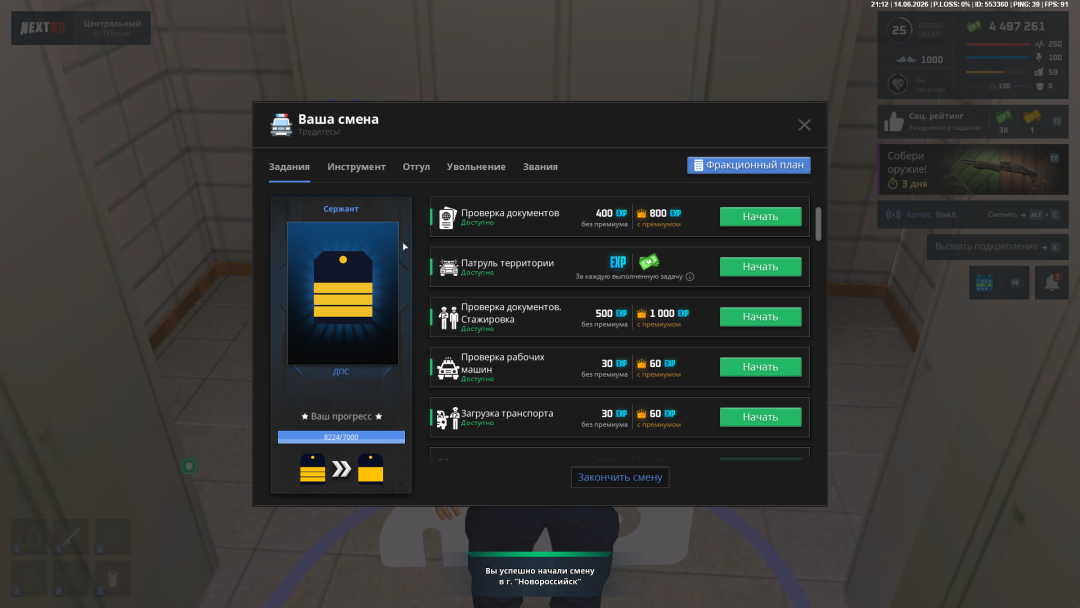Start Загрузка транспорта task
Image resolution: width=1080 pixels, height=608 pixels.
[760, 417]
